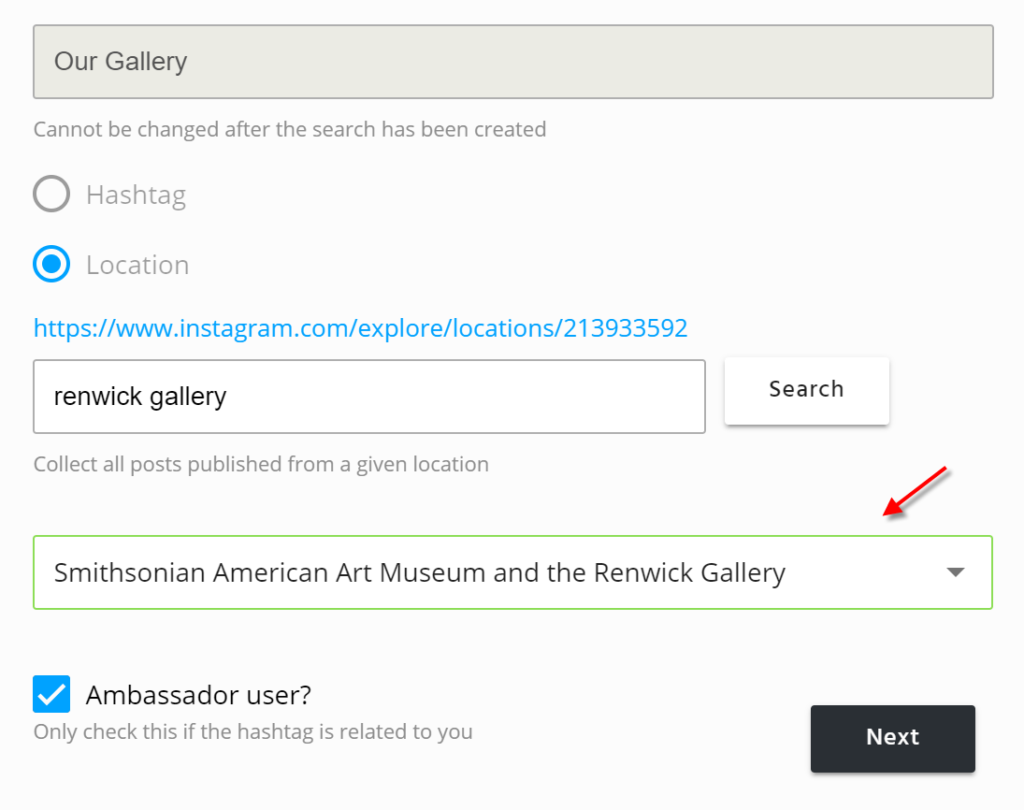Open the Instagram explore locations link
The image size is (1024, 810).
tap(360, 328)
